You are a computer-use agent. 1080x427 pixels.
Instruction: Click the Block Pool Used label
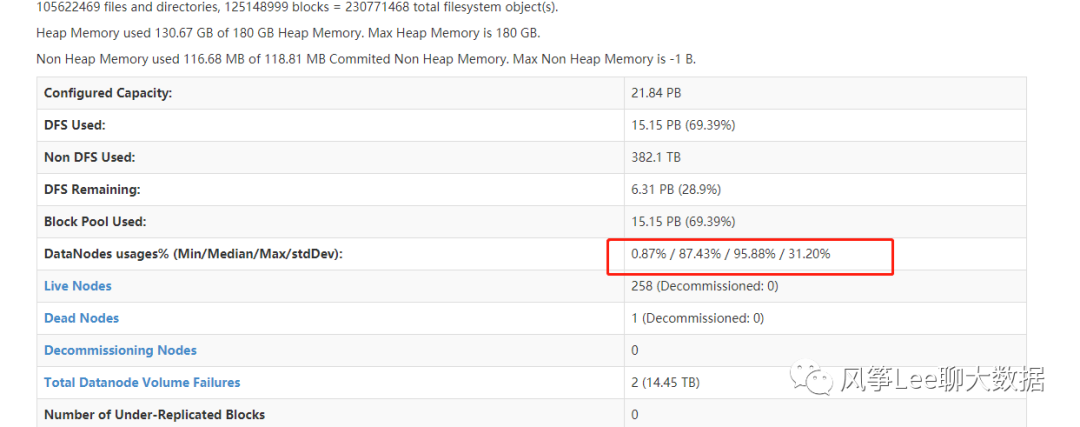(x=96, y=221)
